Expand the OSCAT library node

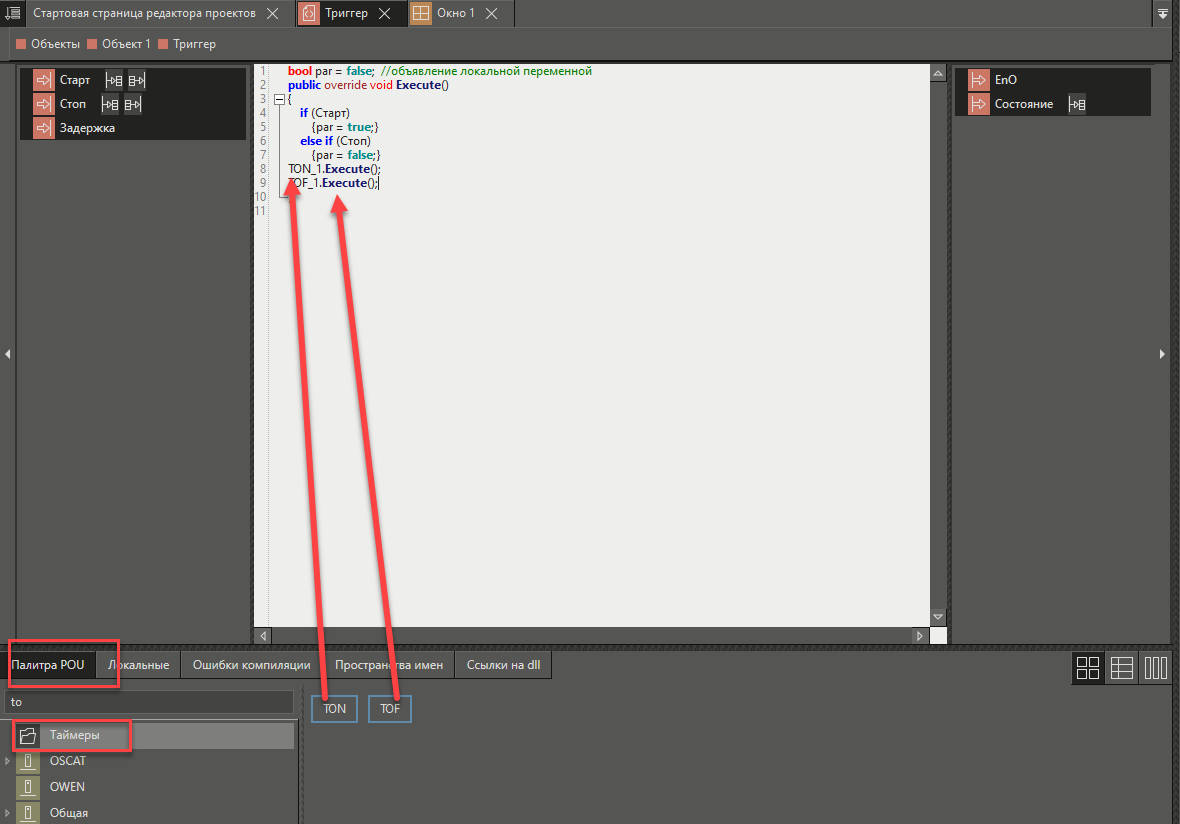pos(8,761)
